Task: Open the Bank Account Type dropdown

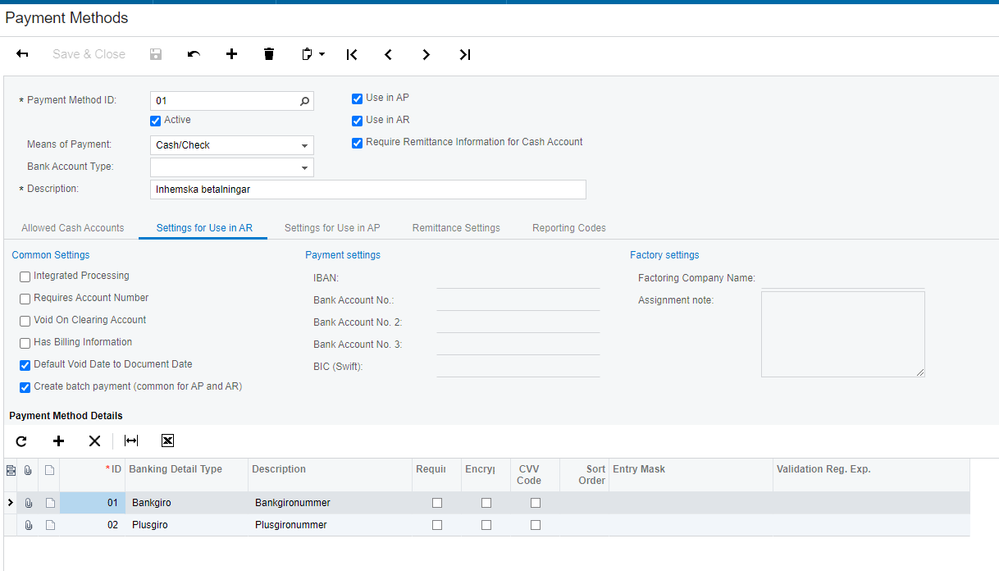Action: (305, 168)
